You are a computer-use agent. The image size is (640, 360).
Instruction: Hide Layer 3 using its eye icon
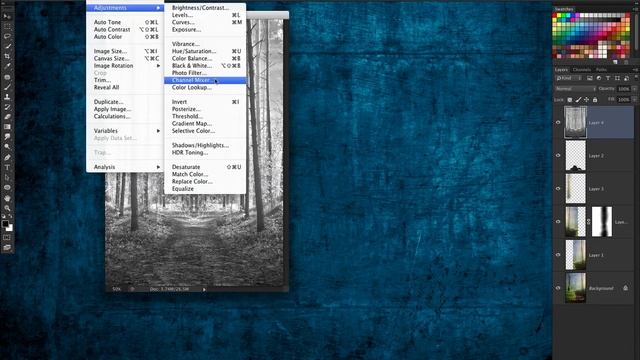(558, 189)
